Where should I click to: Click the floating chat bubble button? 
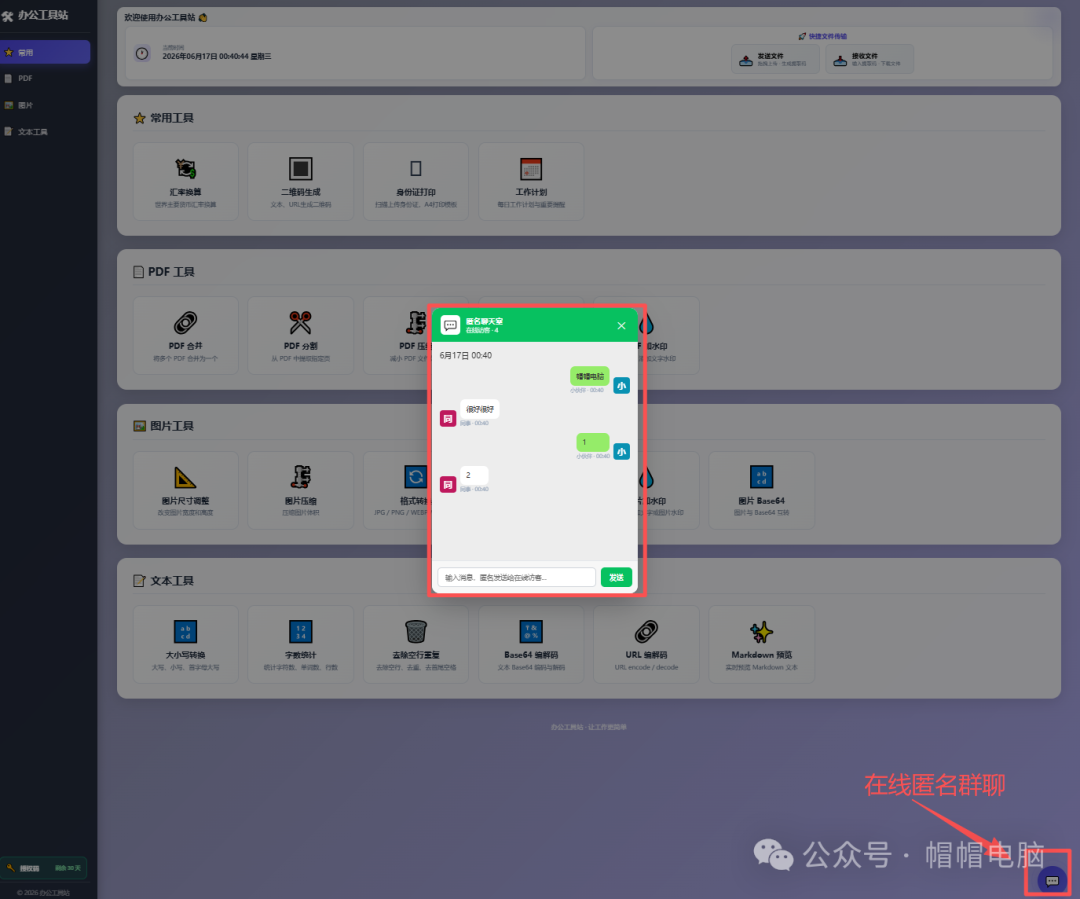pyautogui.click(x=1052, y=880)
